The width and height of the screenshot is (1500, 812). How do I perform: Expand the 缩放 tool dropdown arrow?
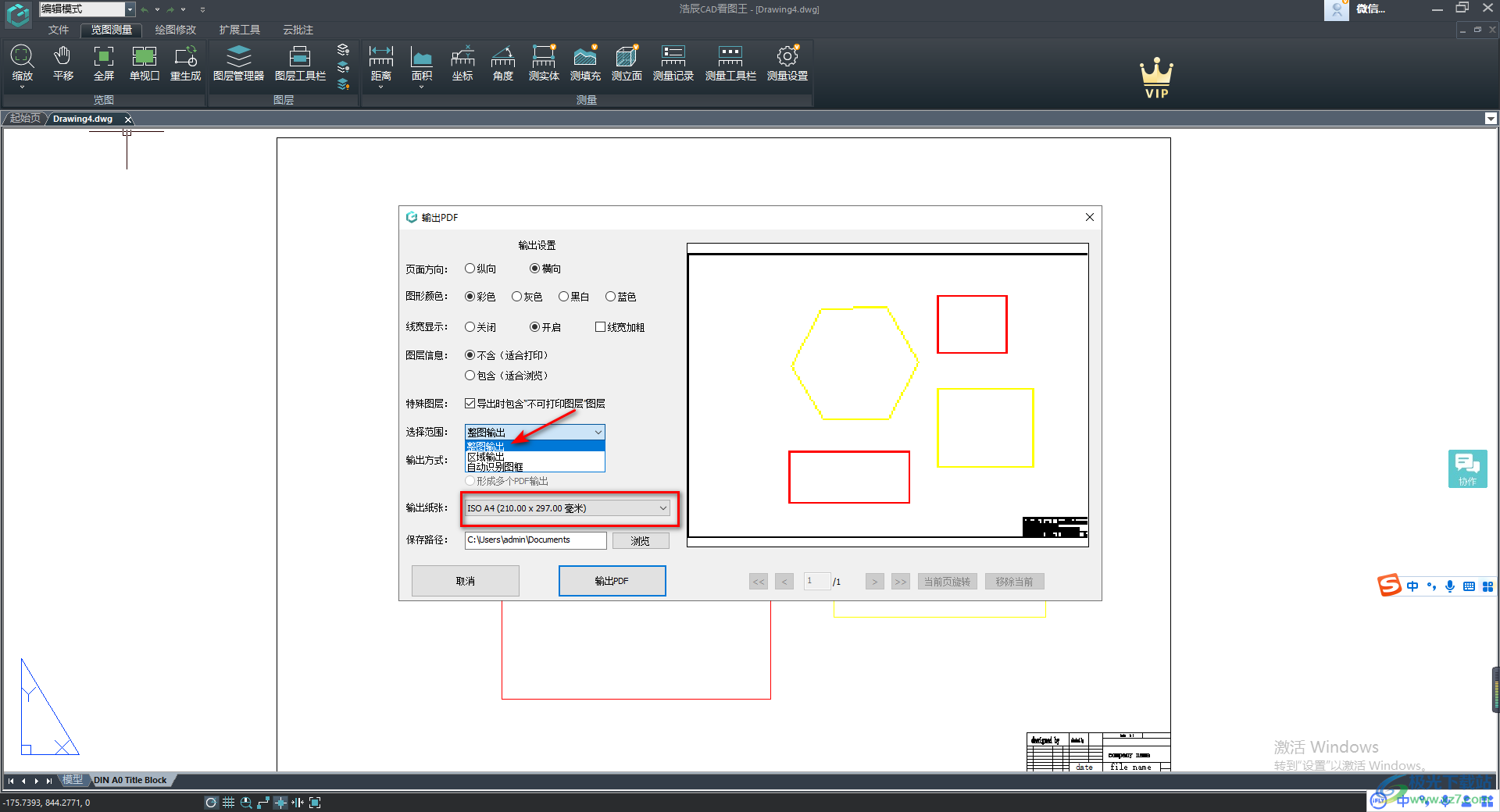22,87
